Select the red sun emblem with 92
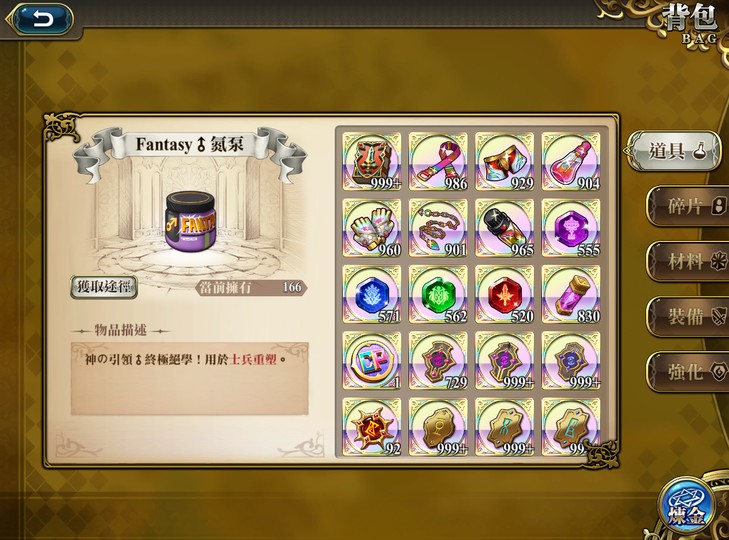Image resolution: width=729 pixels, height=540 pixels. click(x=372, y=427)
